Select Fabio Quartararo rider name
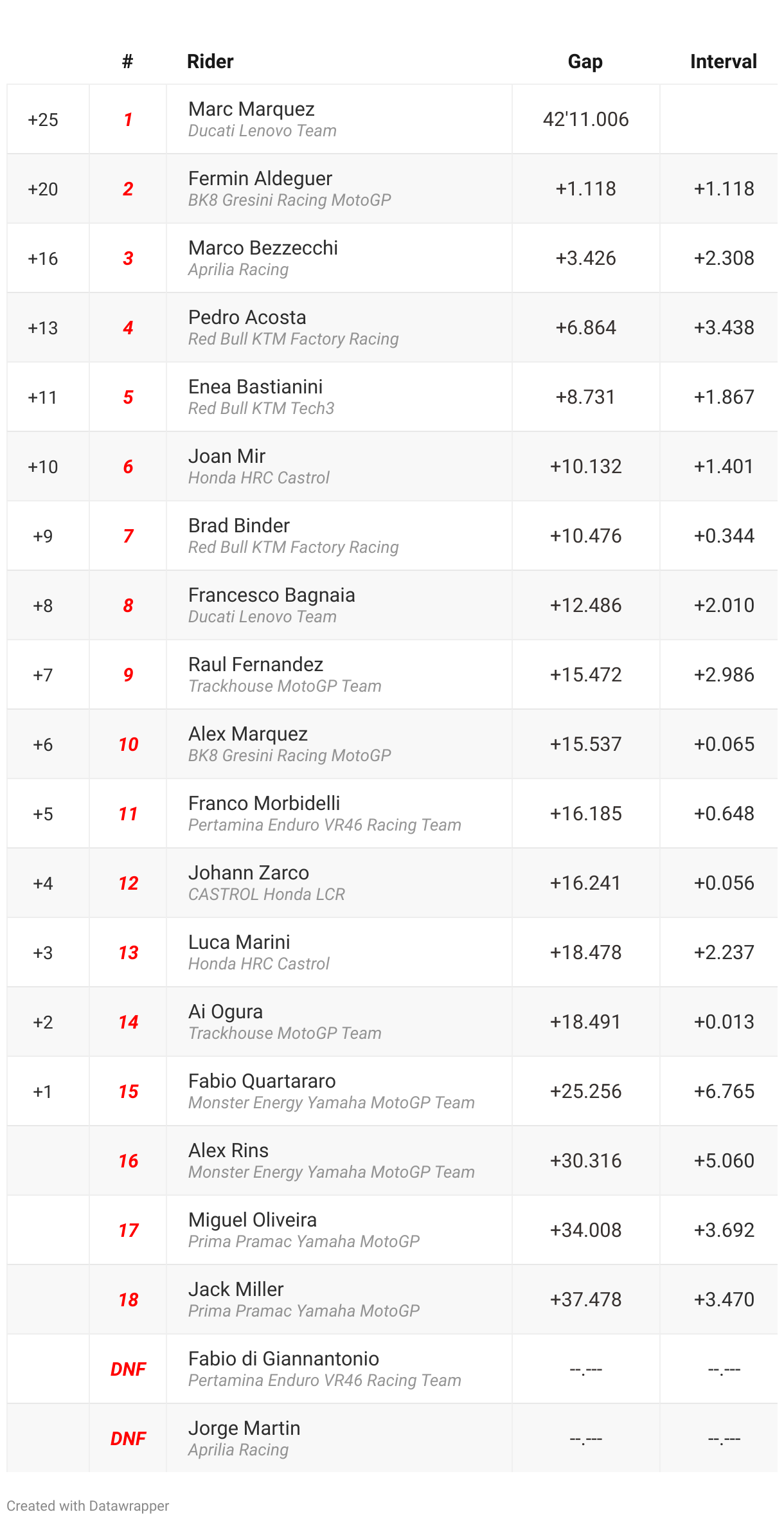The height and width of the screenshot is (1521, 784). (x=262, y=1081)
